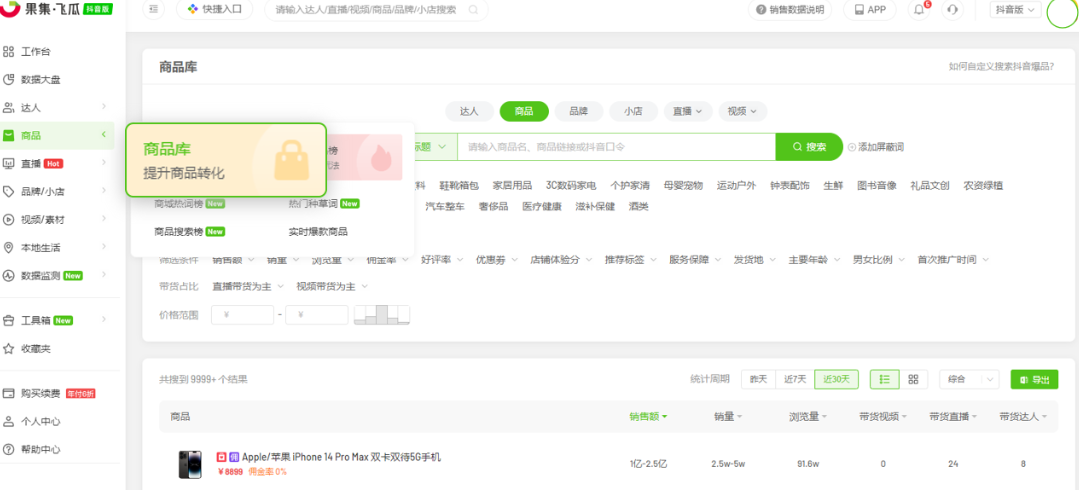Select the 近7天 statistics period

point(795,379)
